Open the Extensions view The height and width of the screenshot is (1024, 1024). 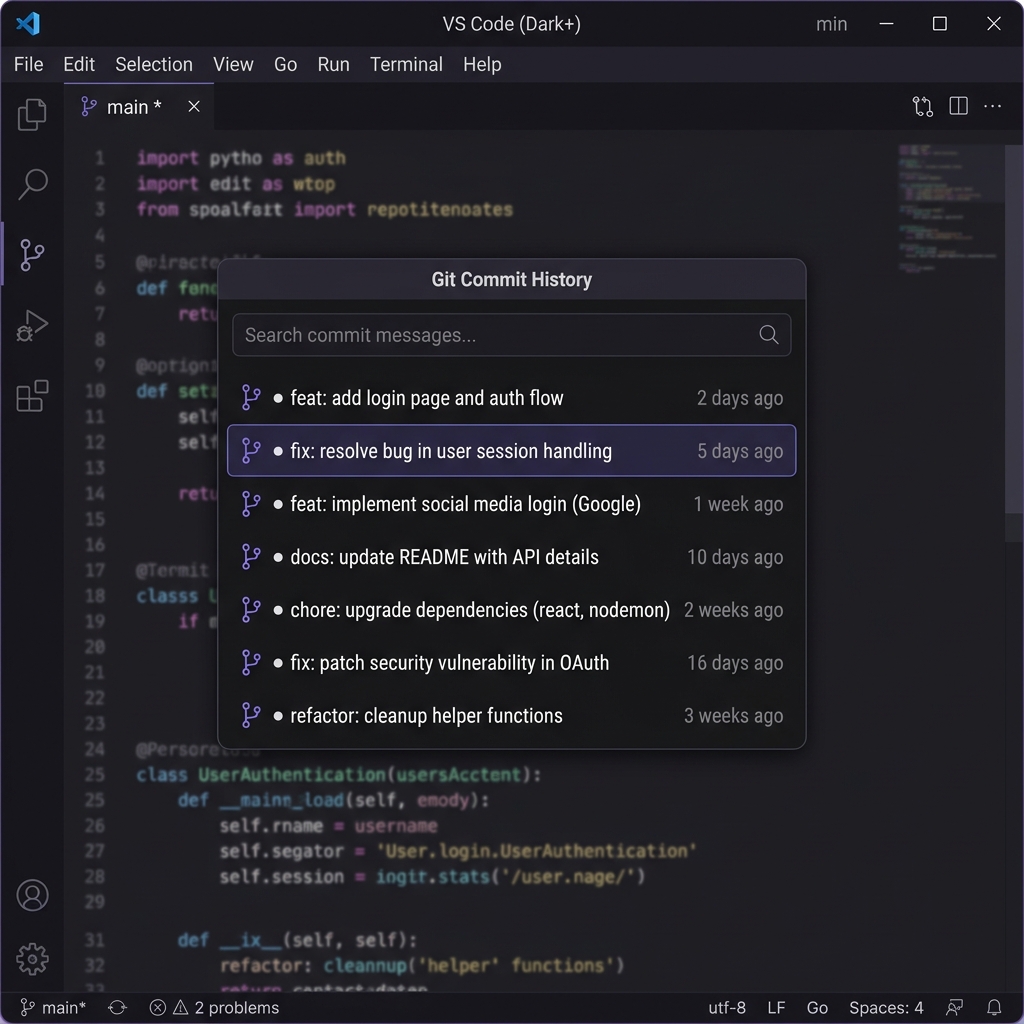click(32, 396)
